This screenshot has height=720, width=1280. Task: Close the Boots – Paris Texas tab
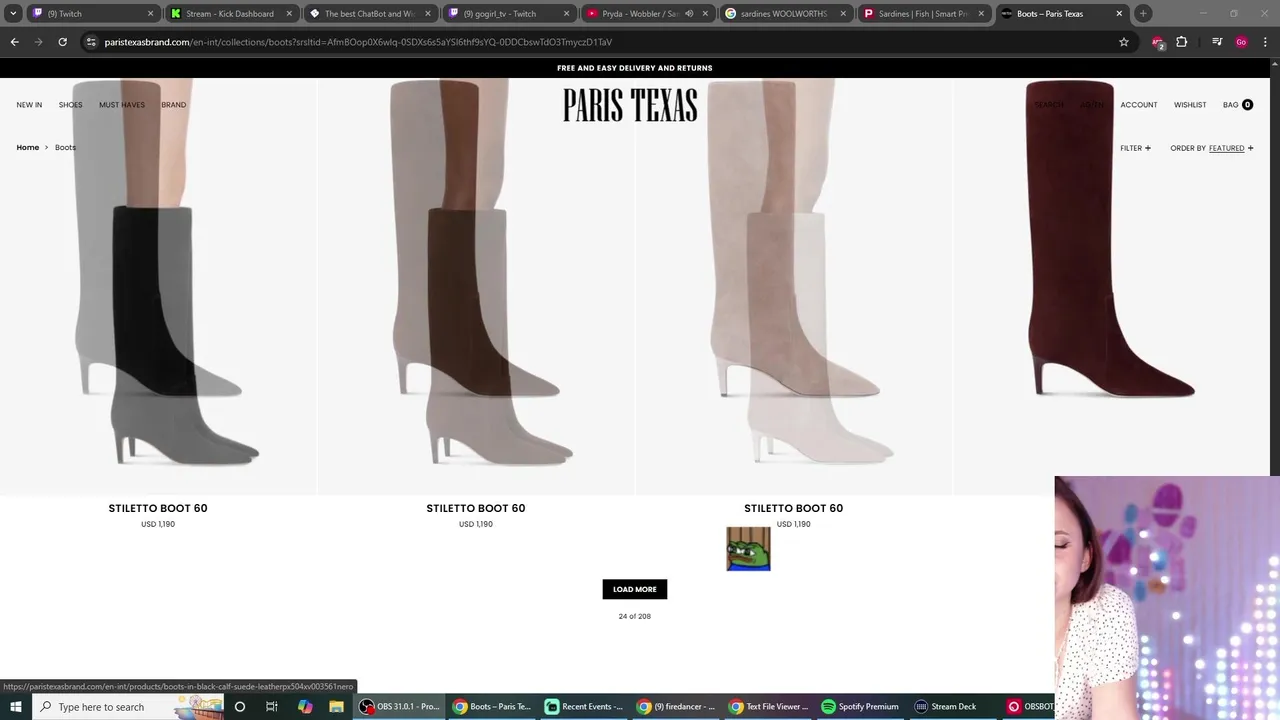click(1119, 14)
